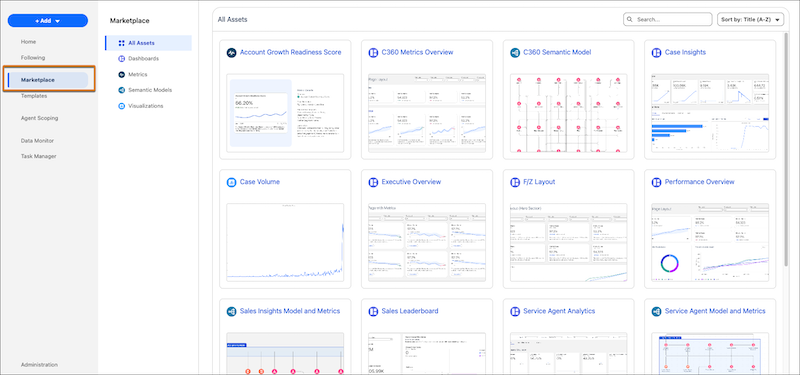Open Templates in the sidebar
The width and height of the screenshot is (800, 375).
click(34, 96)
